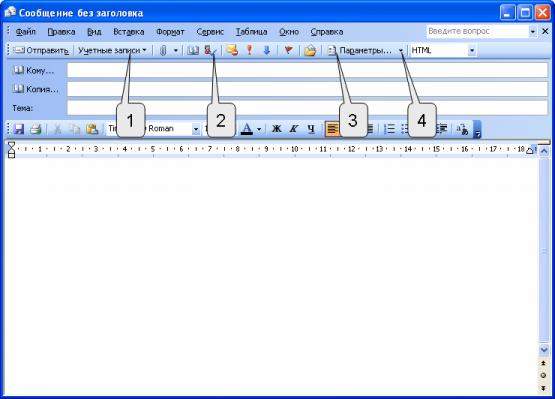Open the Файл menu
The height and width of the screenshot is (399, 555).
click(26, 32)
